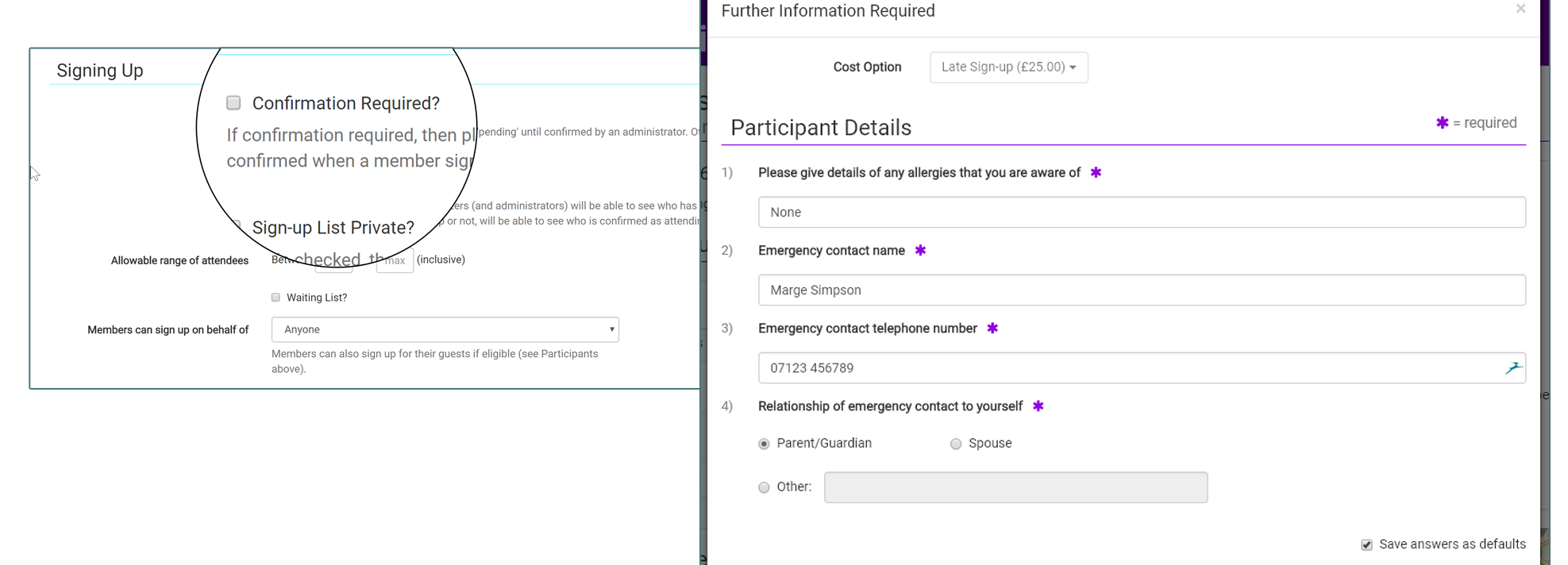Focus the telephone field showing 07123 456789
This screenshot has width=1568, height=565.
point(1127,368)
